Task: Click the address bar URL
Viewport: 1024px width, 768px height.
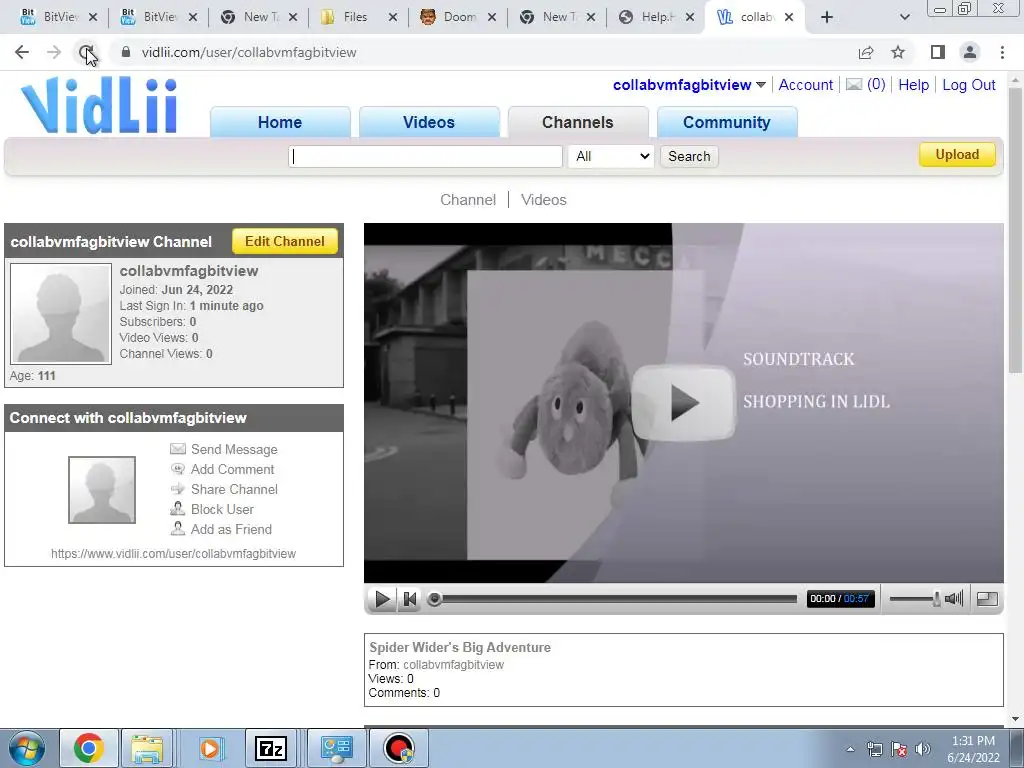Action: click(249, 52)
